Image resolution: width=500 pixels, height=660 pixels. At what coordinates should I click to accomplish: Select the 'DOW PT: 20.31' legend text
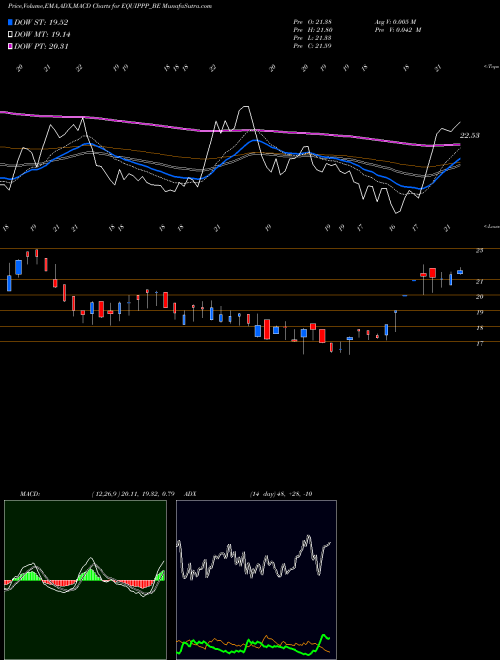pyautogui.click(x=41, y=46)
